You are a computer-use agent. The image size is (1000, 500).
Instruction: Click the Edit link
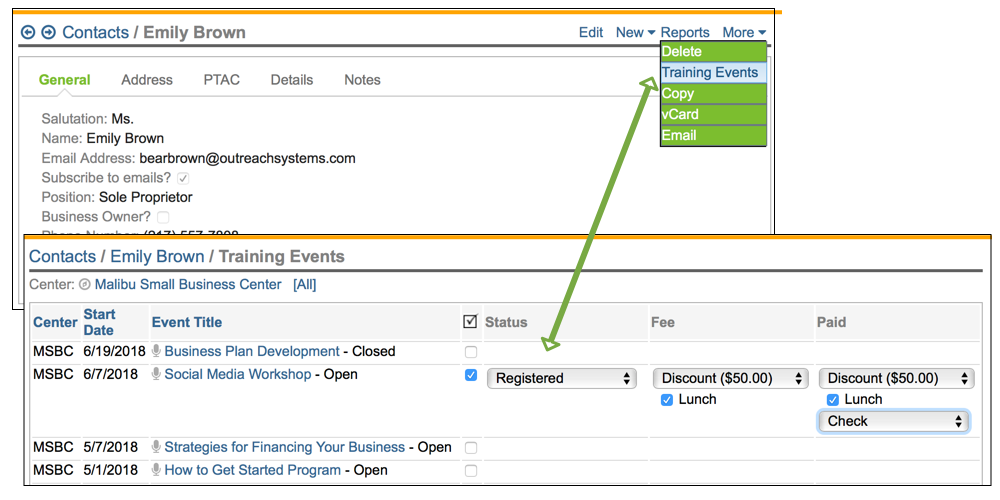[591, 33]
